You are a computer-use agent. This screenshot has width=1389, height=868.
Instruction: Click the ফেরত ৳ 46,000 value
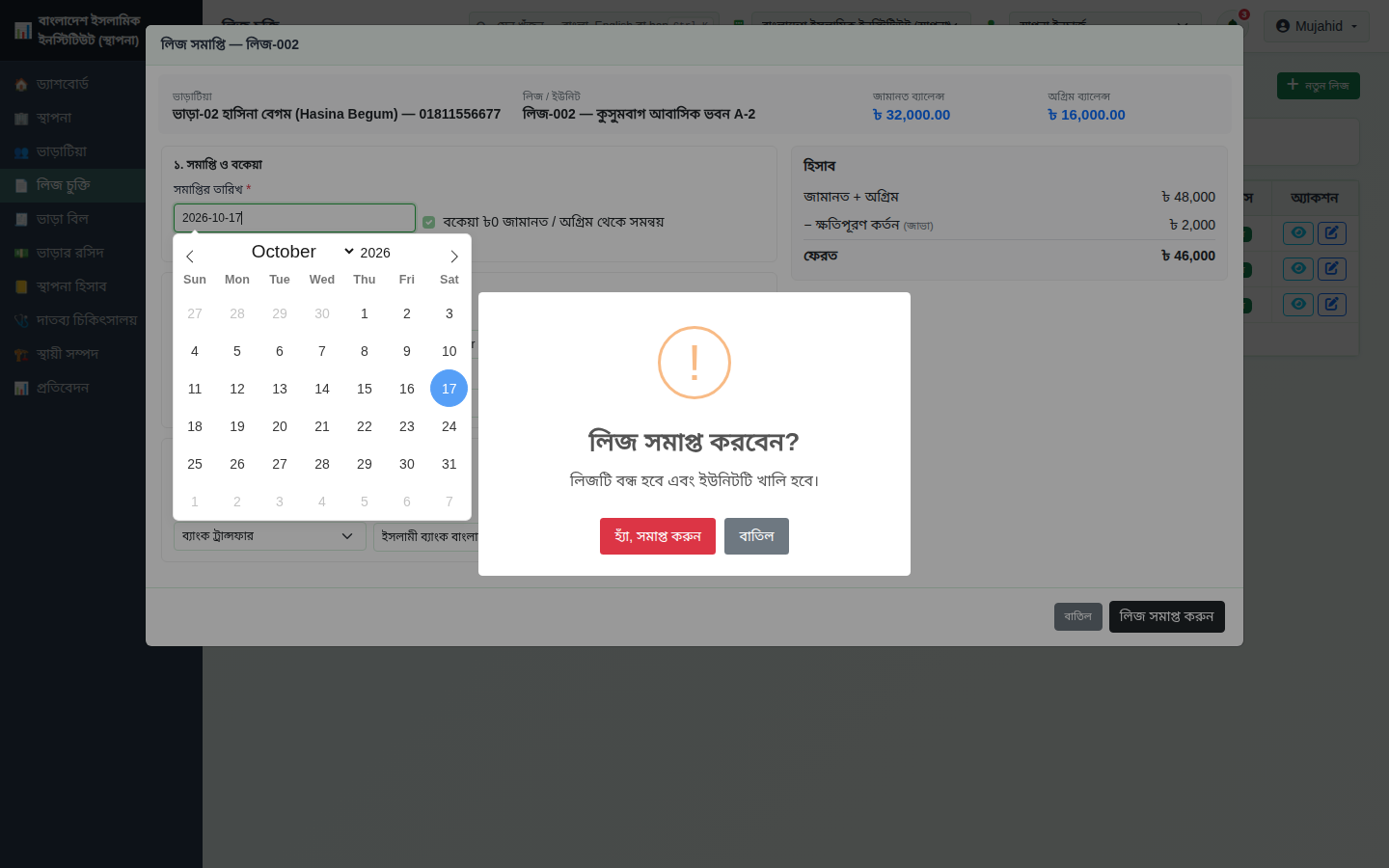pyautogui.click(x=1188, y=256)
